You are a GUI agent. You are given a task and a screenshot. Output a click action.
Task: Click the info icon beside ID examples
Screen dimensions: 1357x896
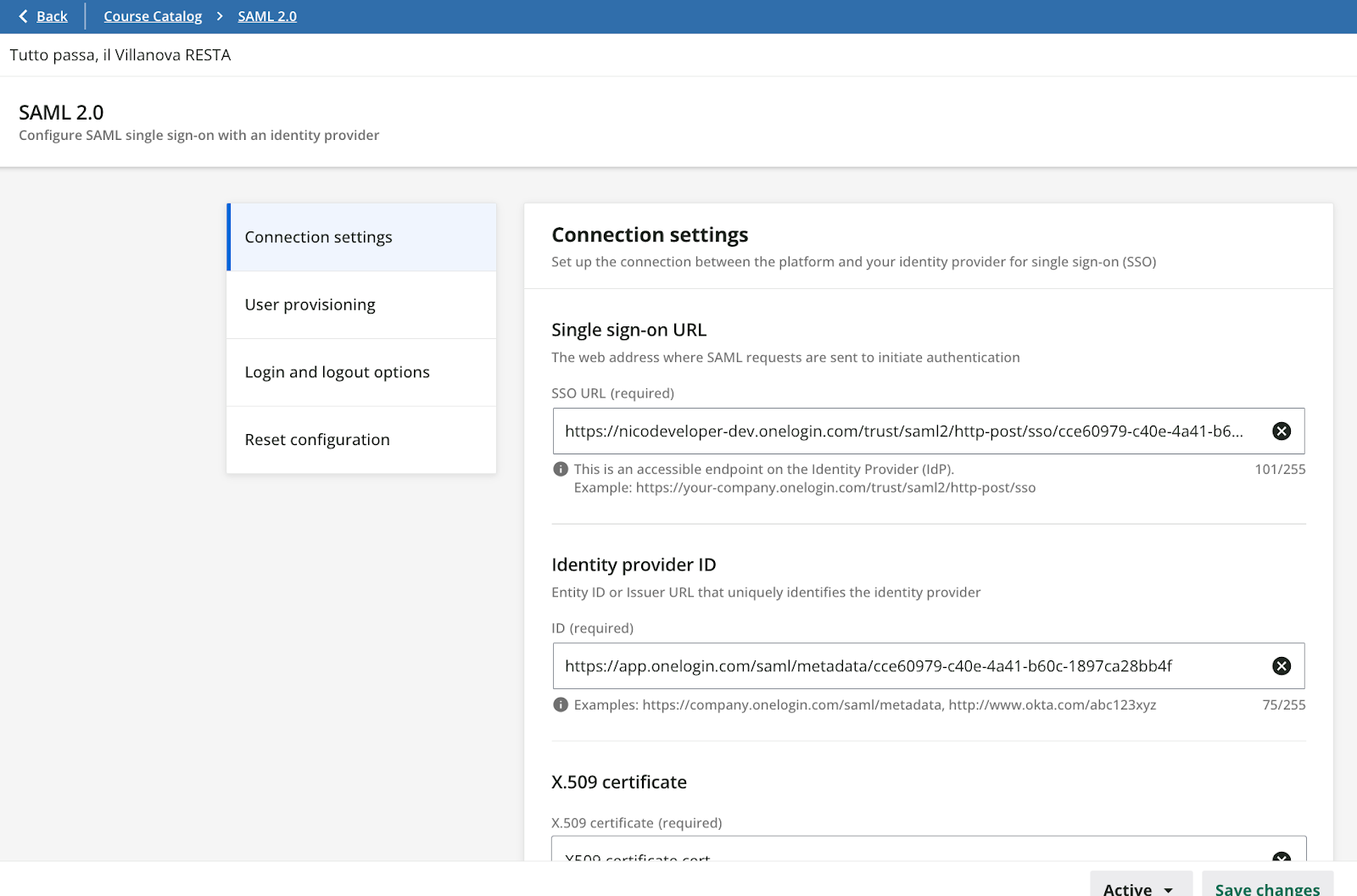561,705
